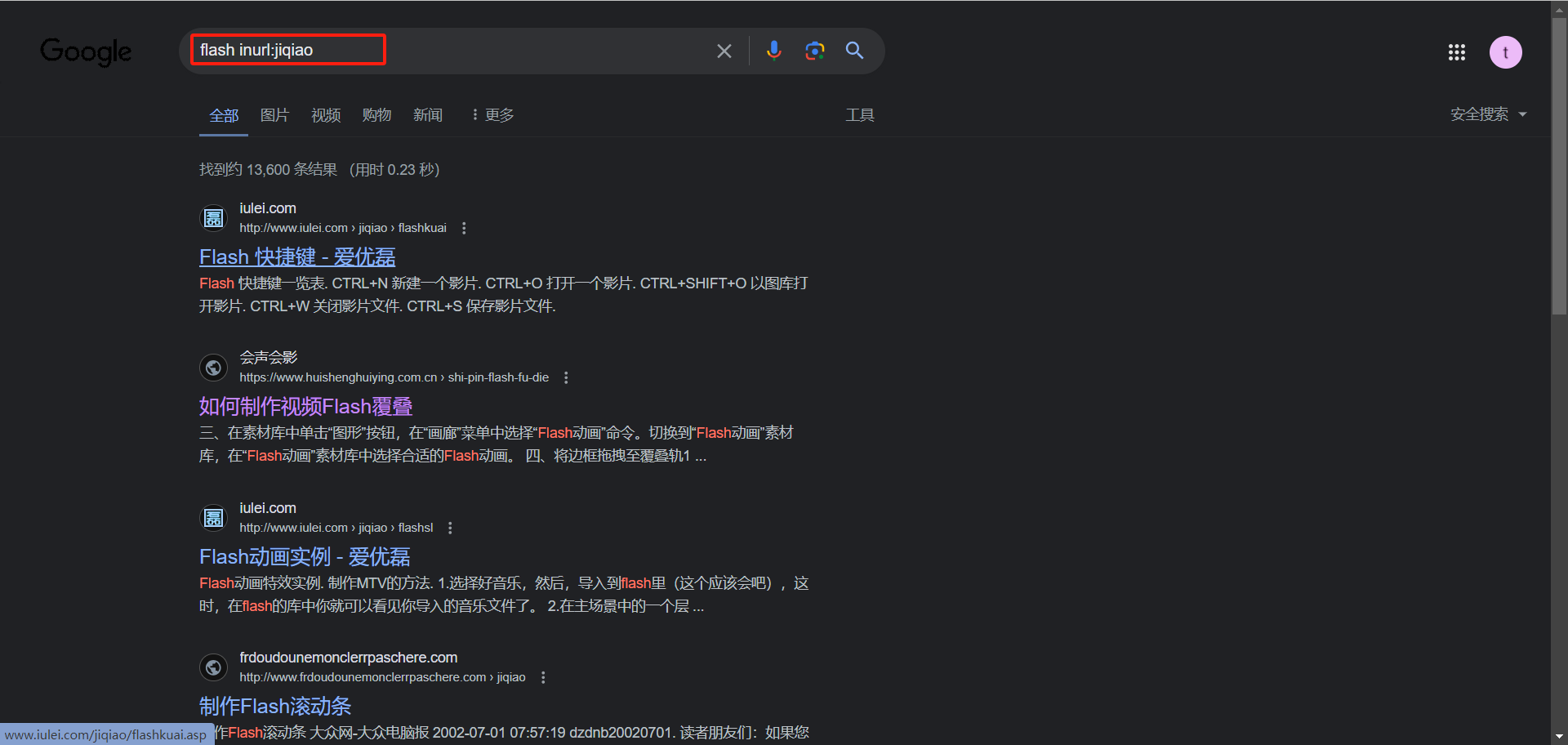This screenshot has width=1568, height=745.
Task: Switch to the 图片 tab
Action: click(x=274, y=115)
